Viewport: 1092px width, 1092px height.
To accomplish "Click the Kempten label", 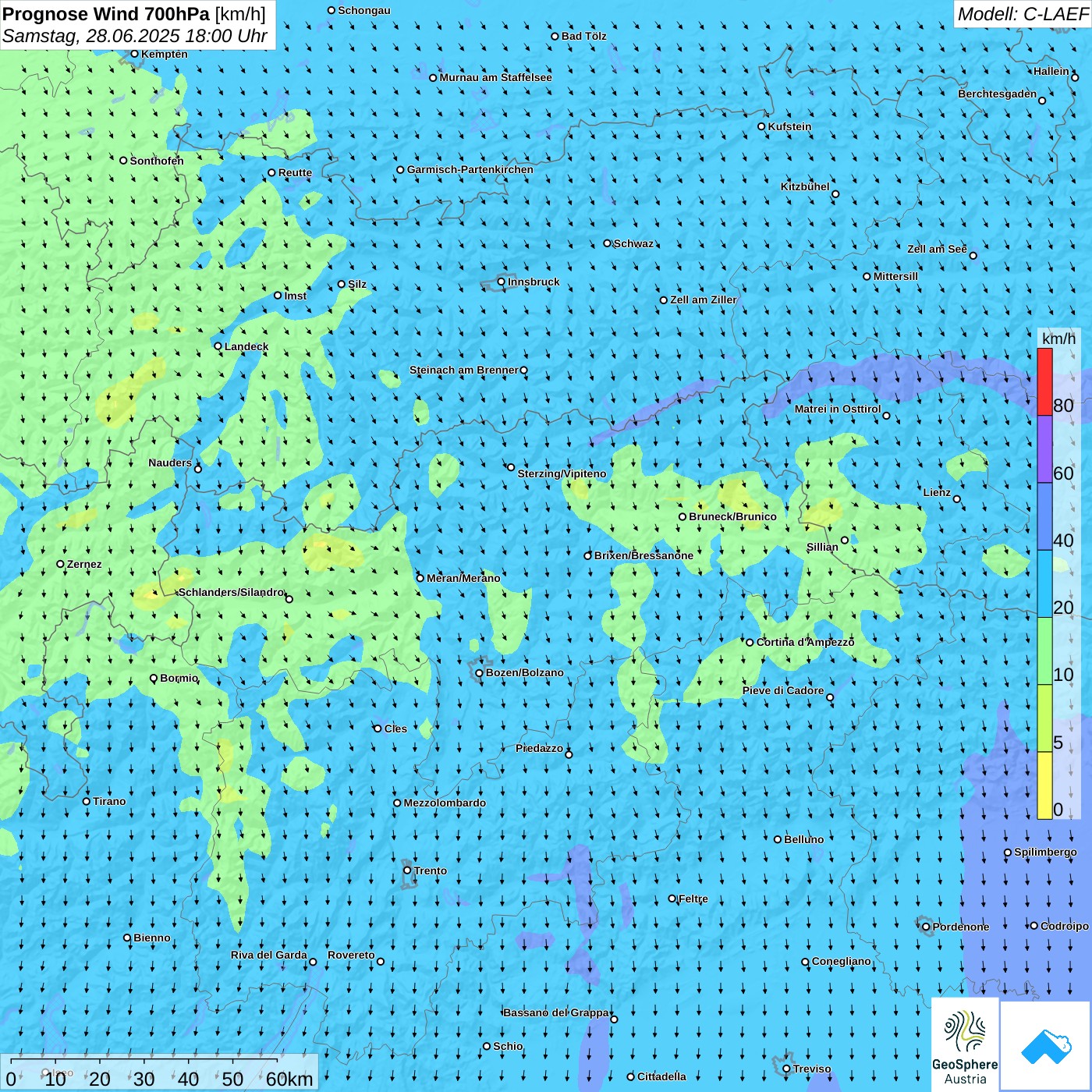I will click(165, 54).
